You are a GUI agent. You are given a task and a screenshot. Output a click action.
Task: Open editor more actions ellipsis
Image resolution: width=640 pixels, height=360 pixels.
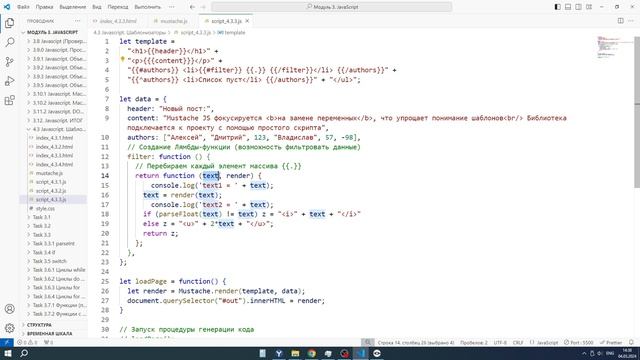(x=632, y=21)
